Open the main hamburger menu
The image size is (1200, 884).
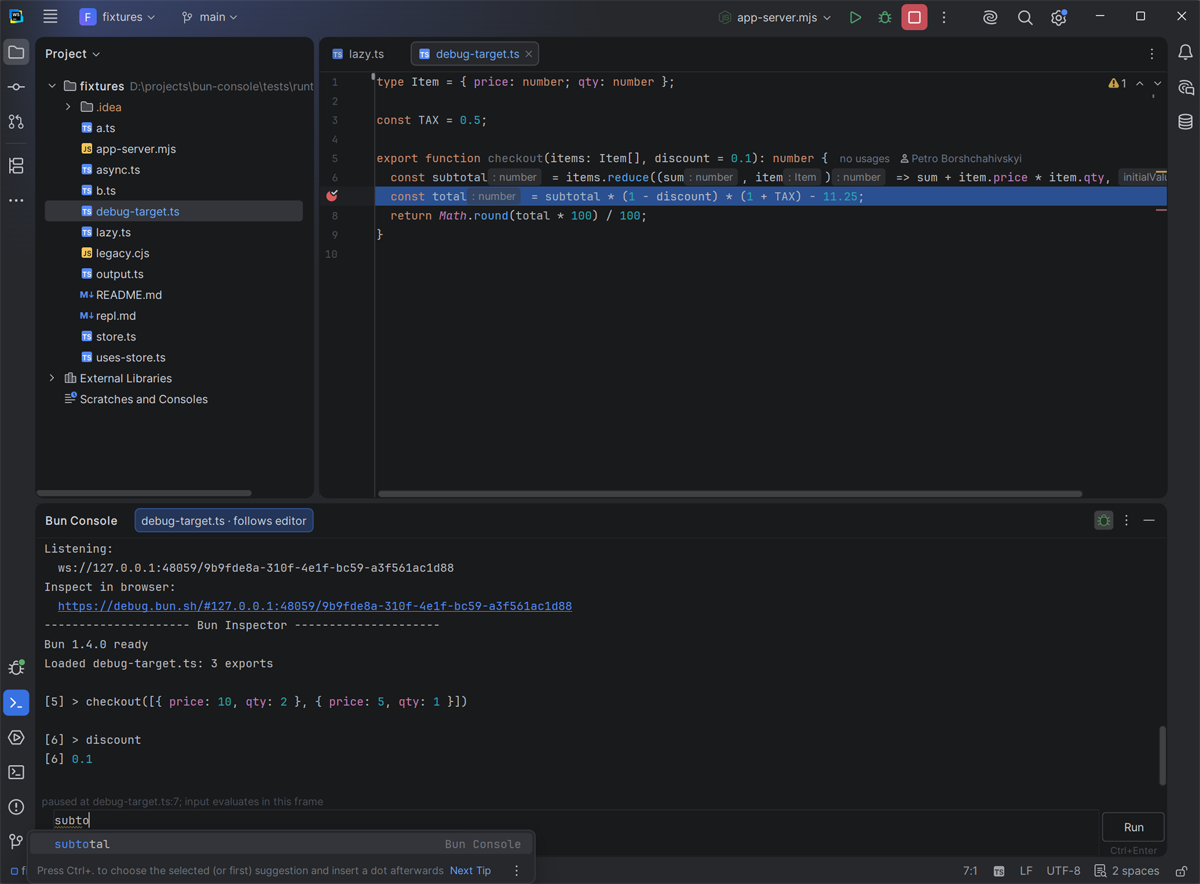coord(50,17)
